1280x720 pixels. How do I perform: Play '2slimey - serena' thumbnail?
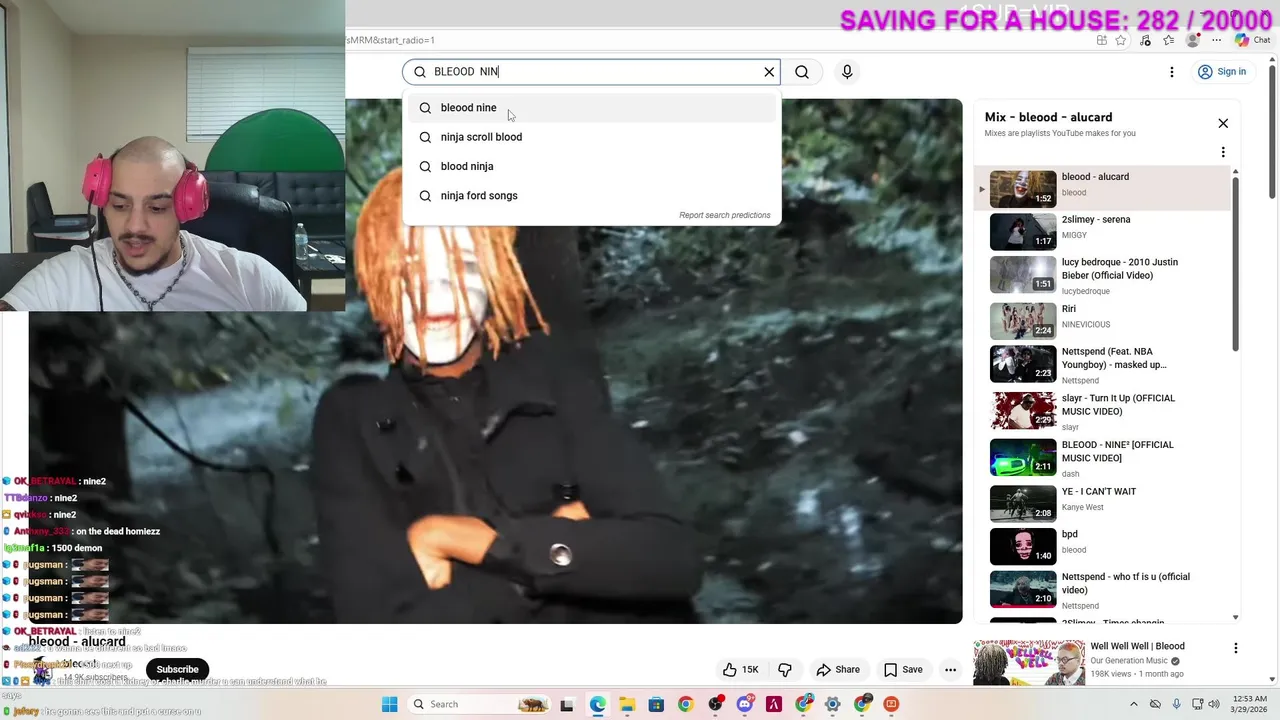click(x=1023, y=232)
